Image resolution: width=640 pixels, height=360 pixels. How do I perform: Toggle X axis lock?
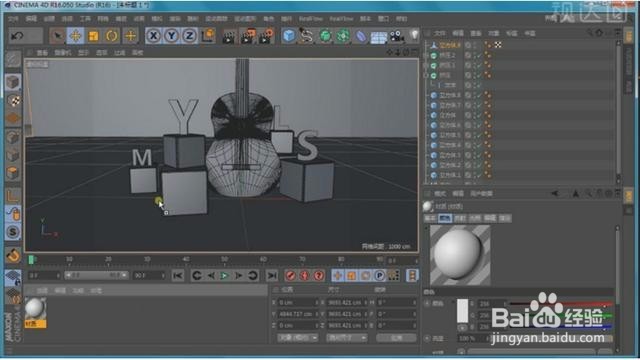pos(153,36)
